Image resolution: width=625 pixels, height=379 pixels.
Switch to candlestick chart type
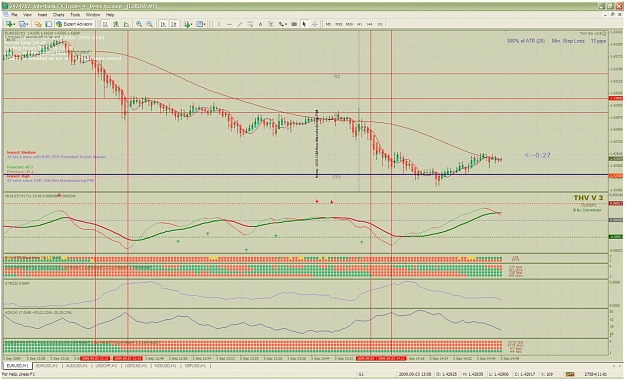116,24
